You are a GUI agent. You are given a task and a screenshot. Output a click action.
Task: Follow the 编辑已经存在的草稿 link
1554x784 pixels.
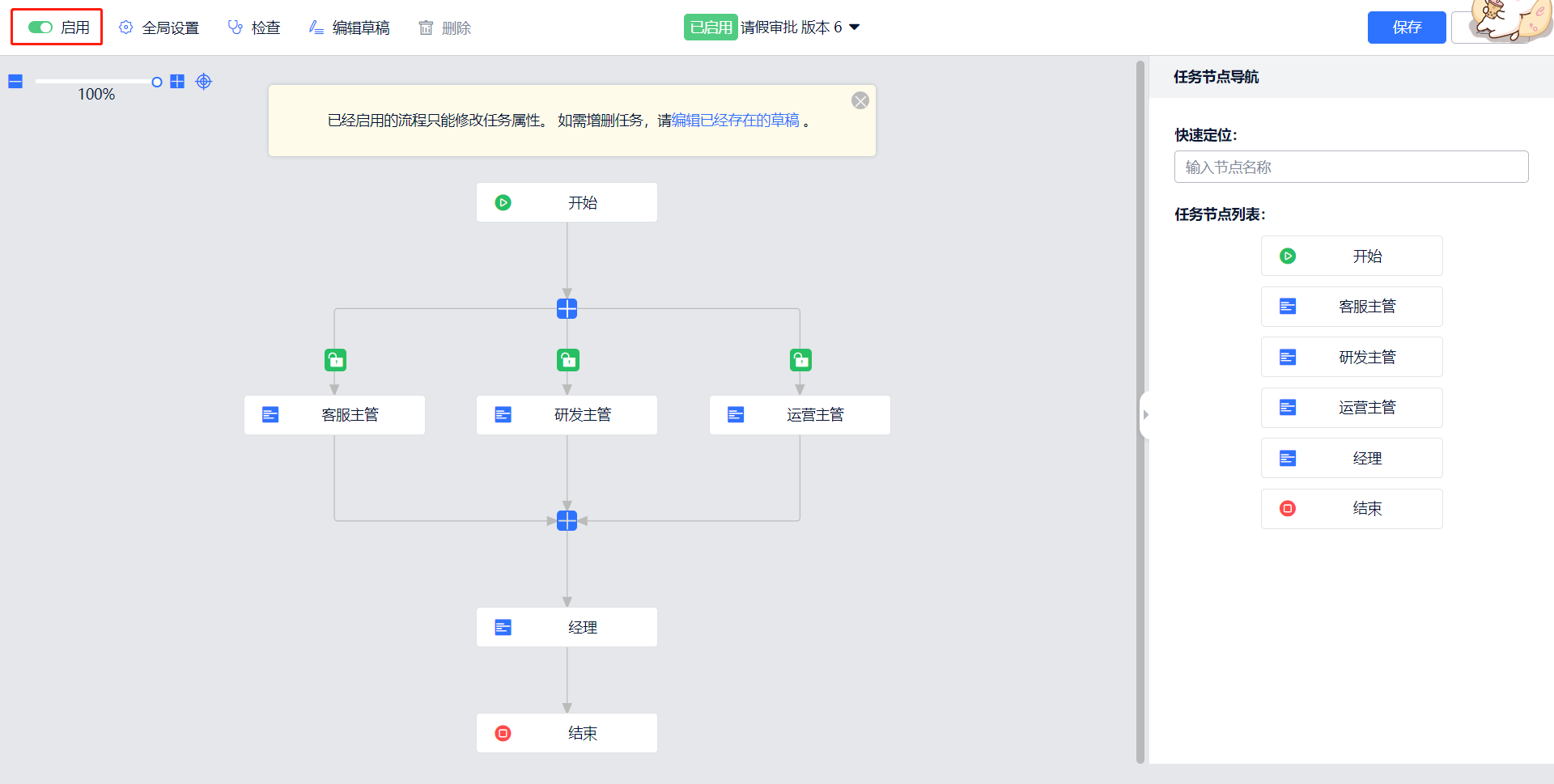[736, 121]
